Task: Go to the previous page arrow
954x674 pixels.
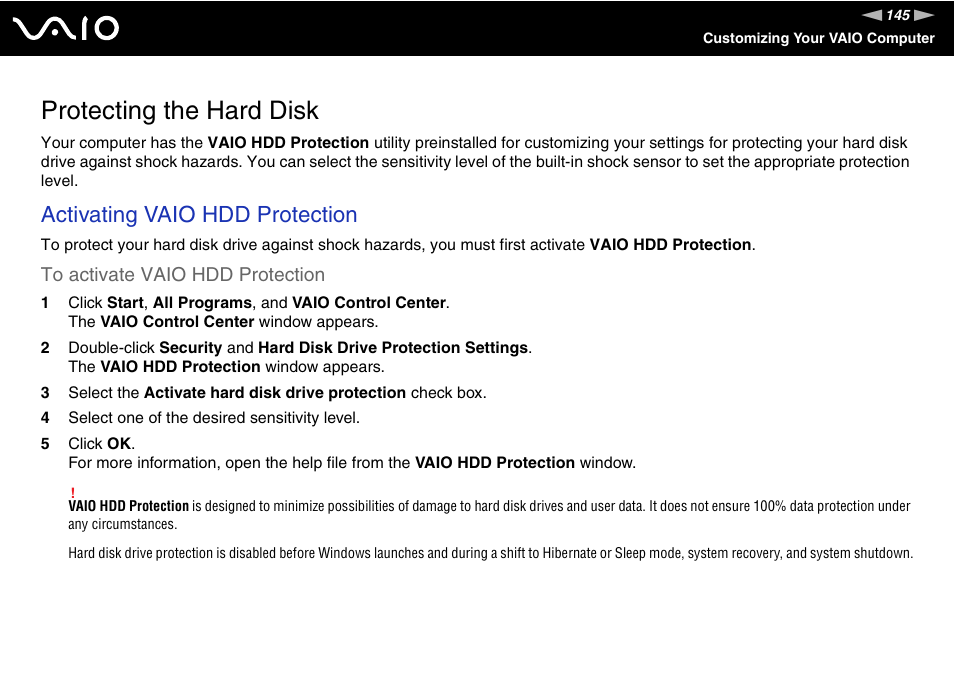Action: [x=872, y=15]
